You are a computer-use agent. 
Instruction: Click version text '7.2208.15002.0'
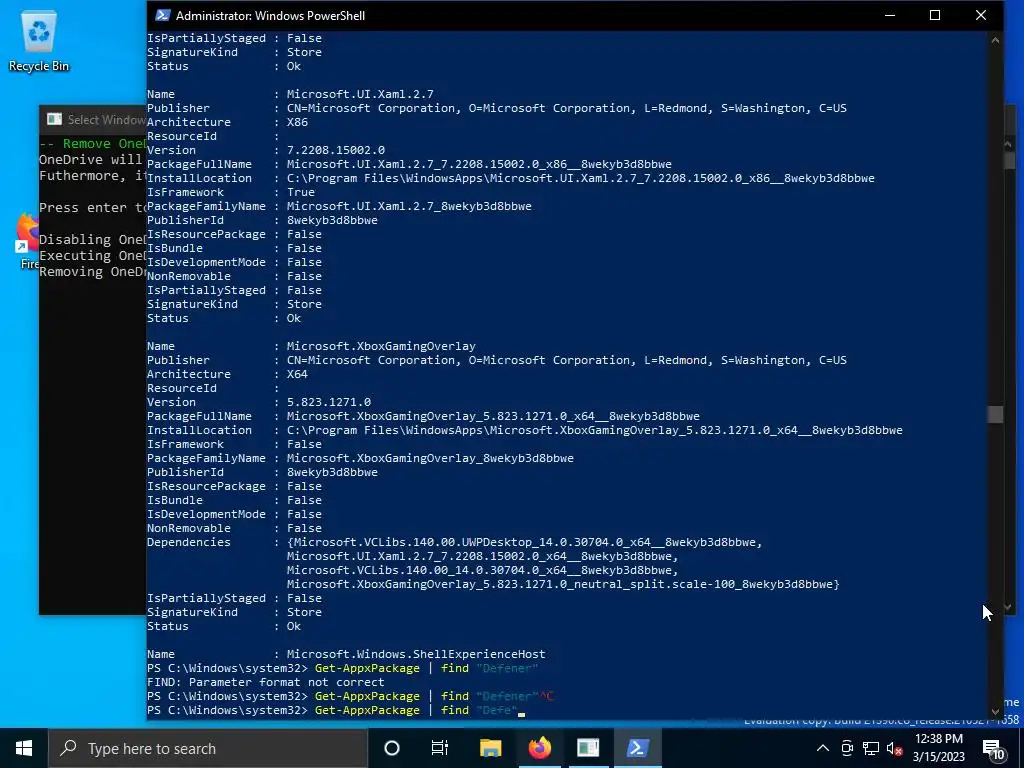(336, 150)
